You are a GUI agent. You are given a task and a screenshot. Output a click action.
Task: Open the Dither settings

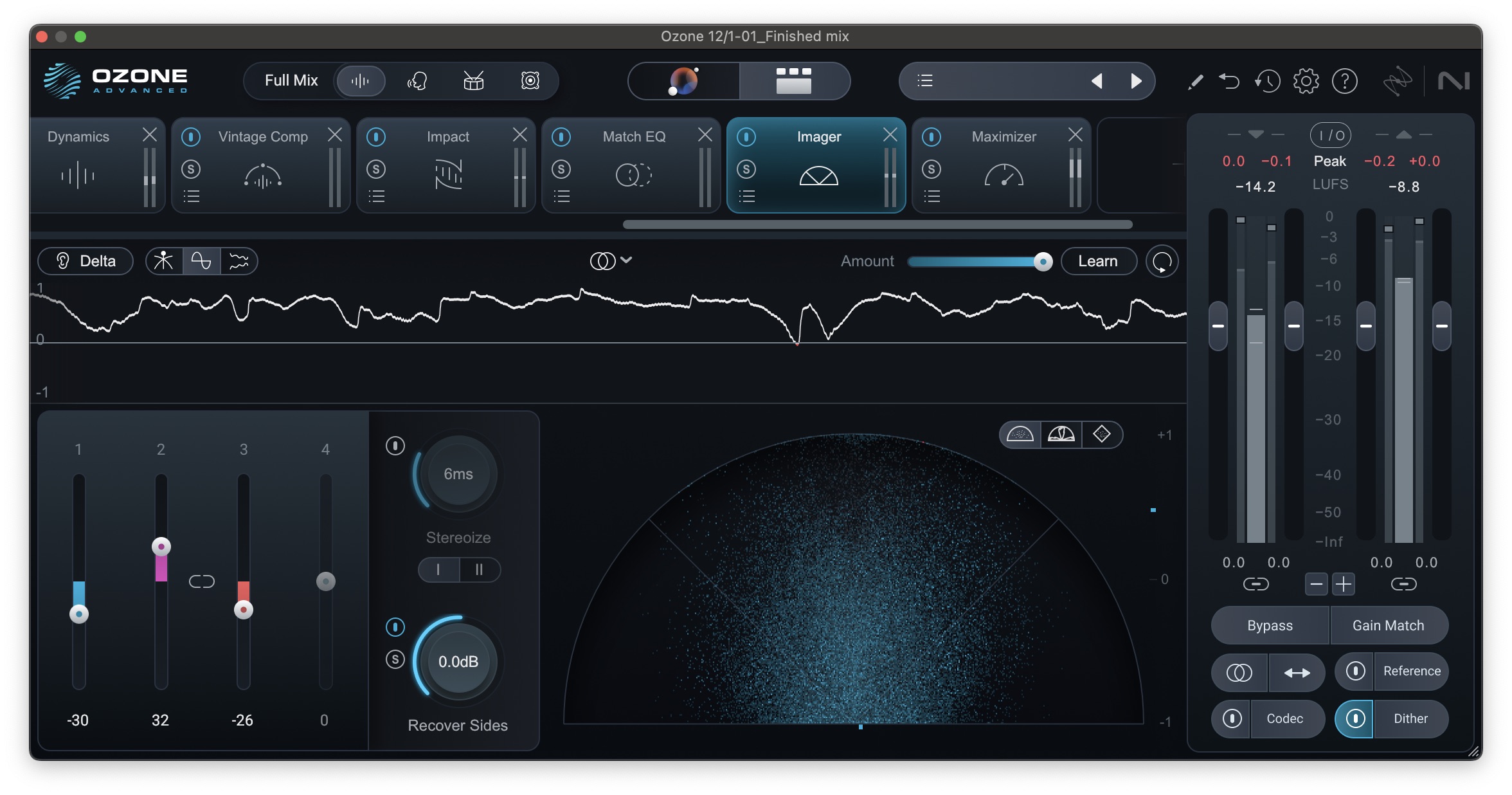click(1410, 718)
